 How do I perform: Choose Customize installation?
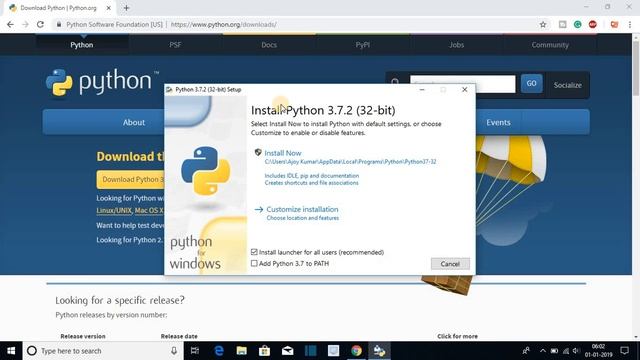[302, 209]
